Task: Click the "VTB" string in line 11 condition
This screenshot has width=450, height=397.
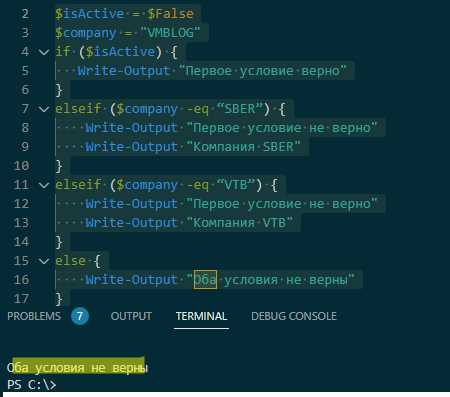Action: pos(236,185)
